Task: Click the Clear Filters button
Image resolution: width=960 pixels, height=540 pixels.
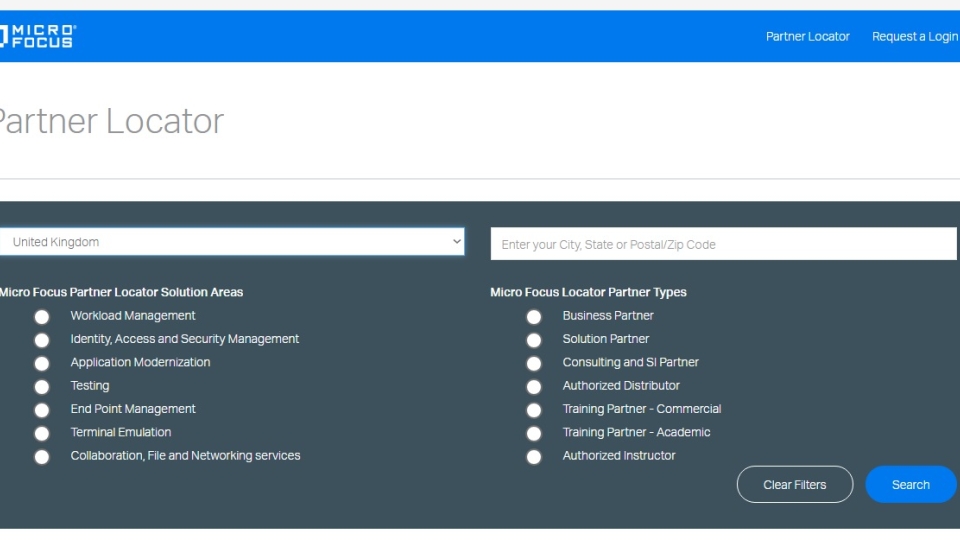Action: tap(795, 484)
